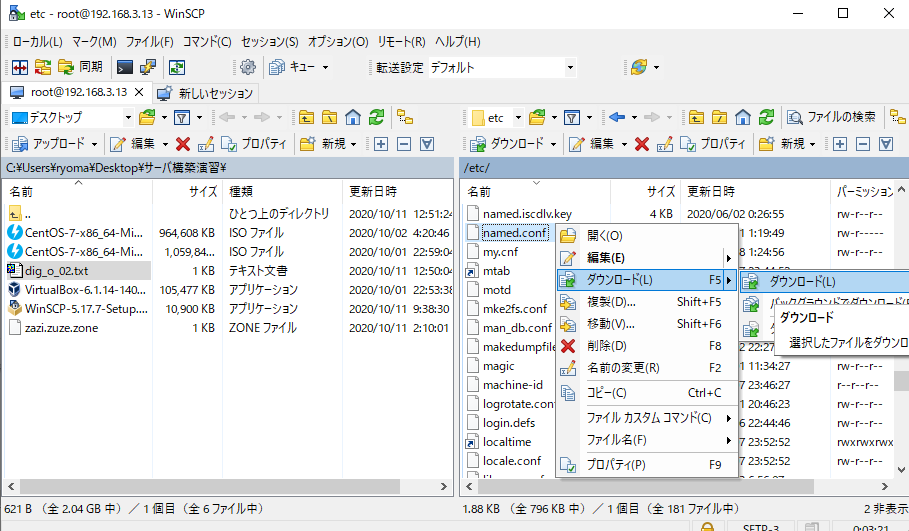Click the keep remote directory up to date icon

[x=177, y=67]
